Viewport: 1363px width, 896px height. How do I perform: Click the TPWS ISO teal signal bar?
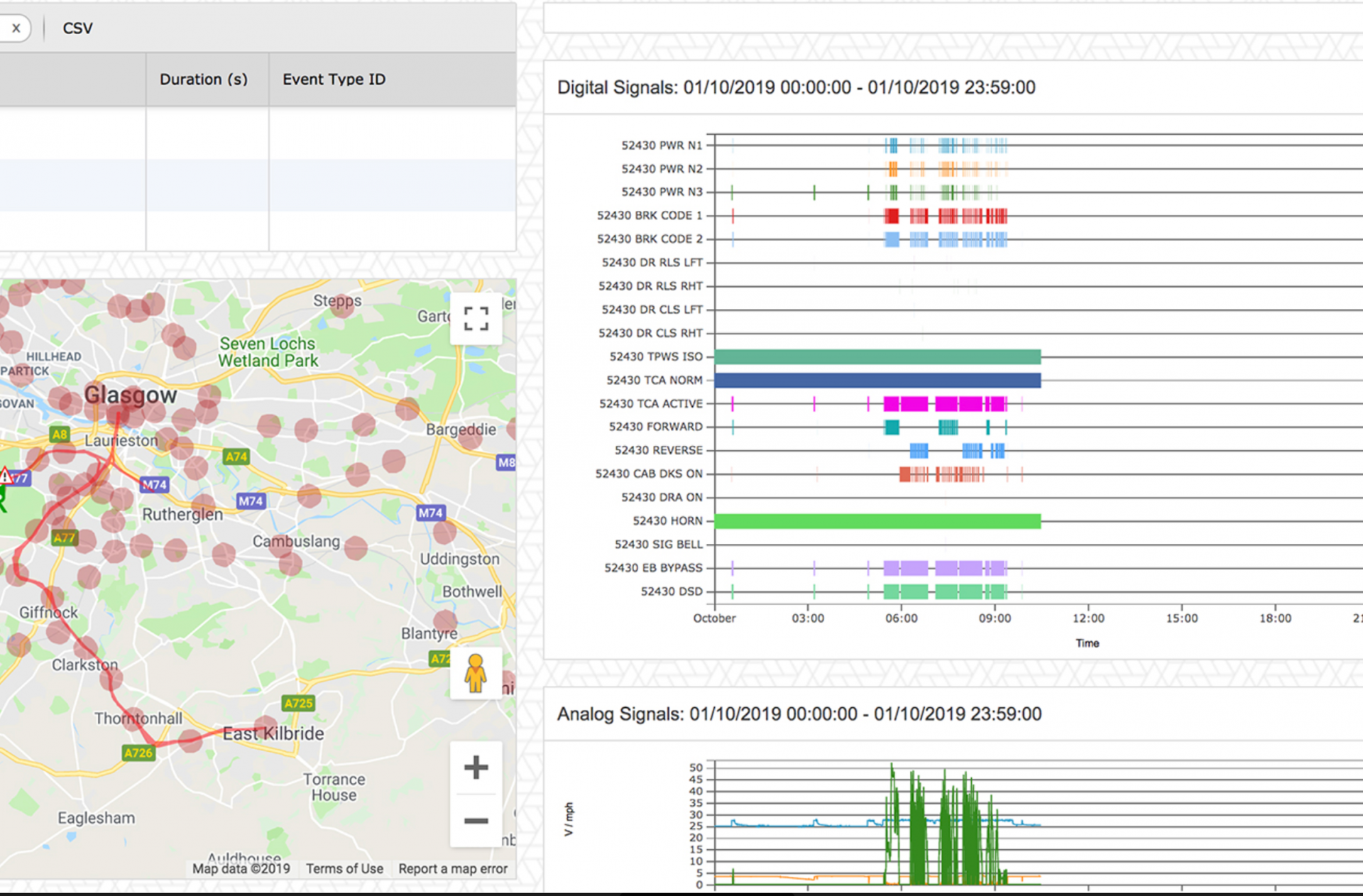(x=877, y=356)
